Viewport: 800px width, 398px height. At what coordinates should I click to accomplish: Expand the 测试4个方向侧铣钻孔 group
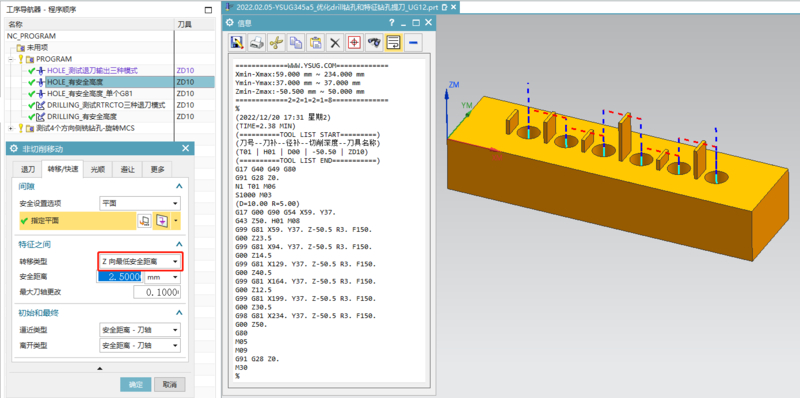(11, 128)
